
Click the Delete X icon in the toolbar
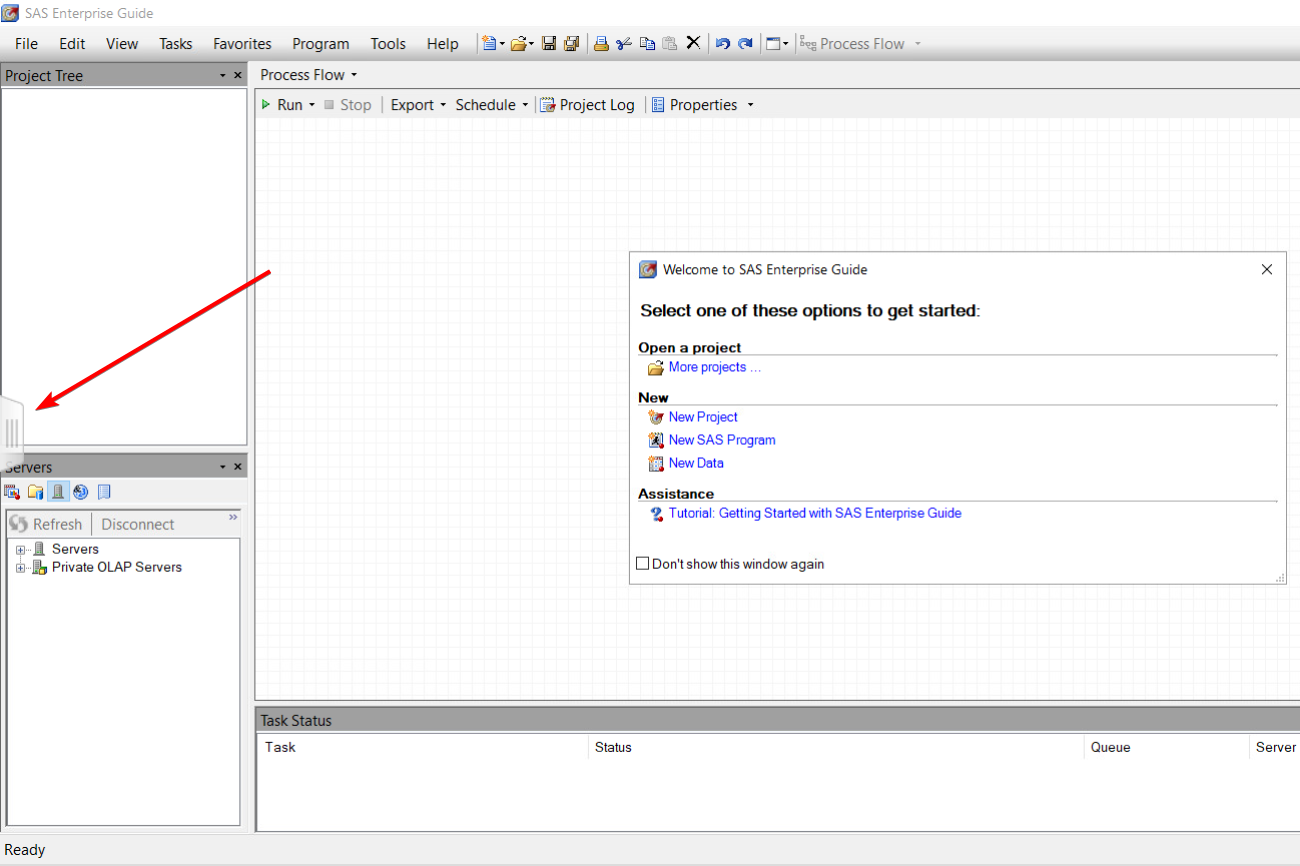point(693,44)
